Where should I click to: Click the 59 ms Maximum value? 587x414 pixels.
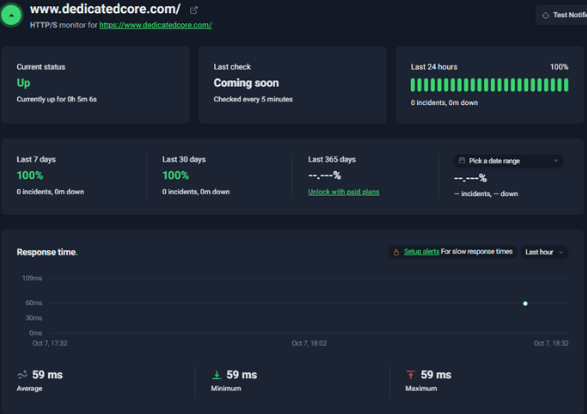(x=436, y=375)
